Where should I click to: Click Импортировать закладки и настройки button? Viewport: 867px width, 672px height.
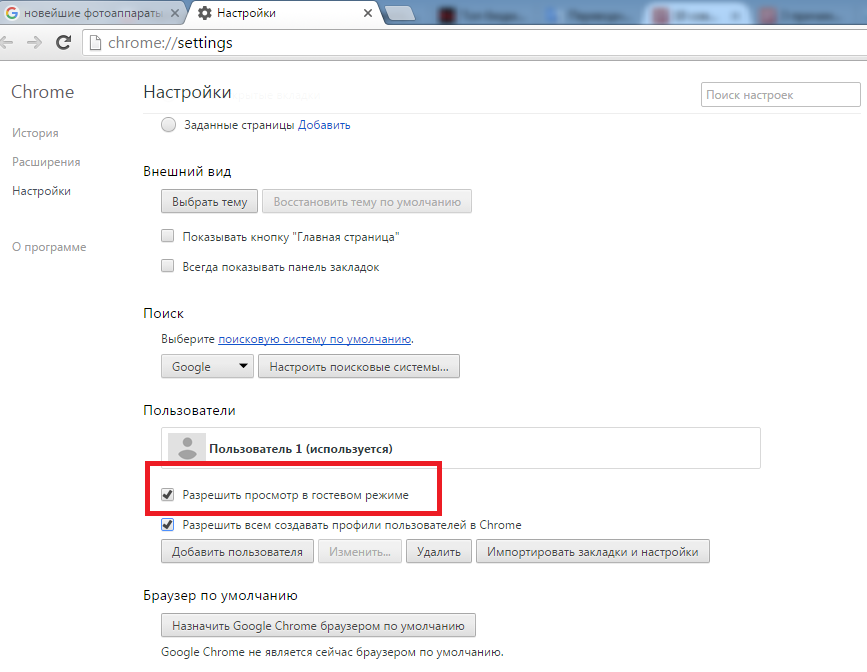click(x=593, y=551)
